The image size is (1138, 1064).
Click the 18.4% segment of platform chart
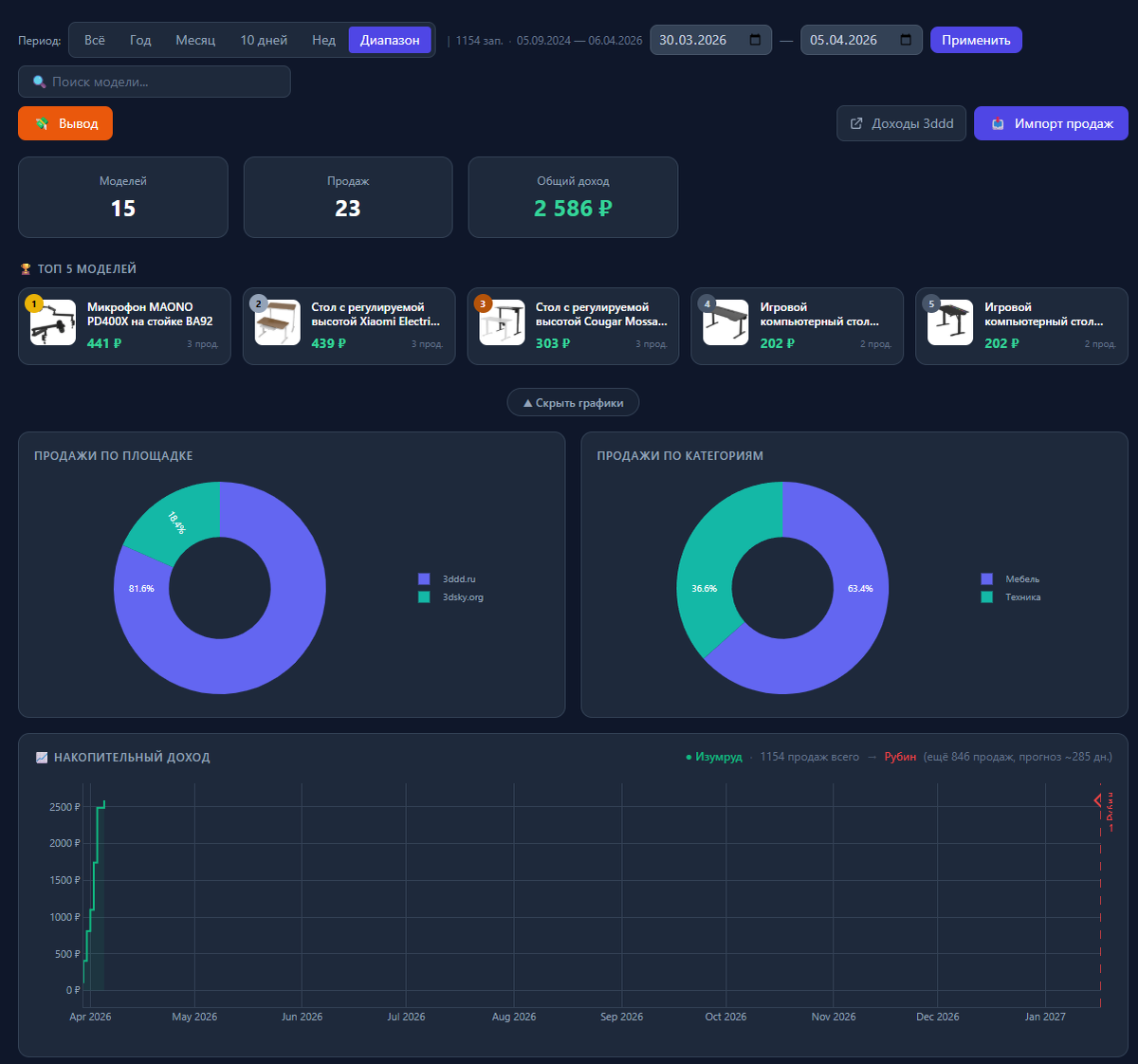tap(175, 522)
